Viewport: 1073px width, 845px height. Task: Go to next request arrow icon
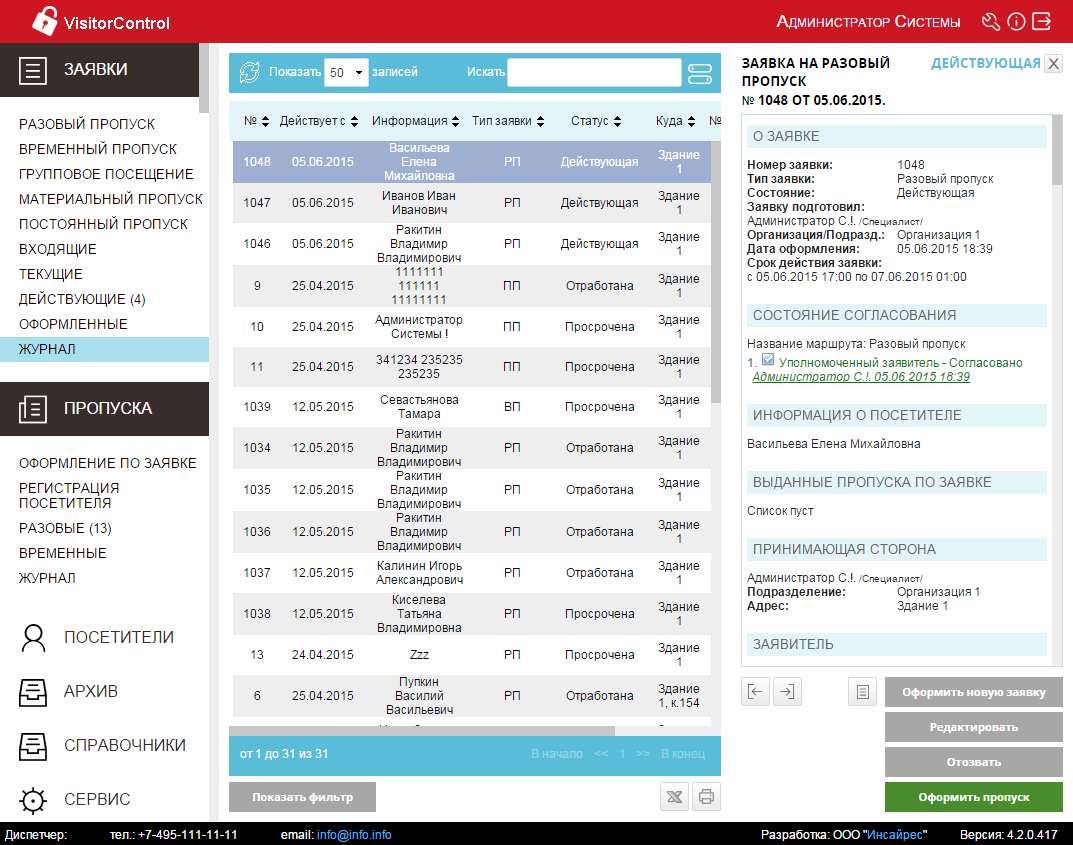click(787, 692)
